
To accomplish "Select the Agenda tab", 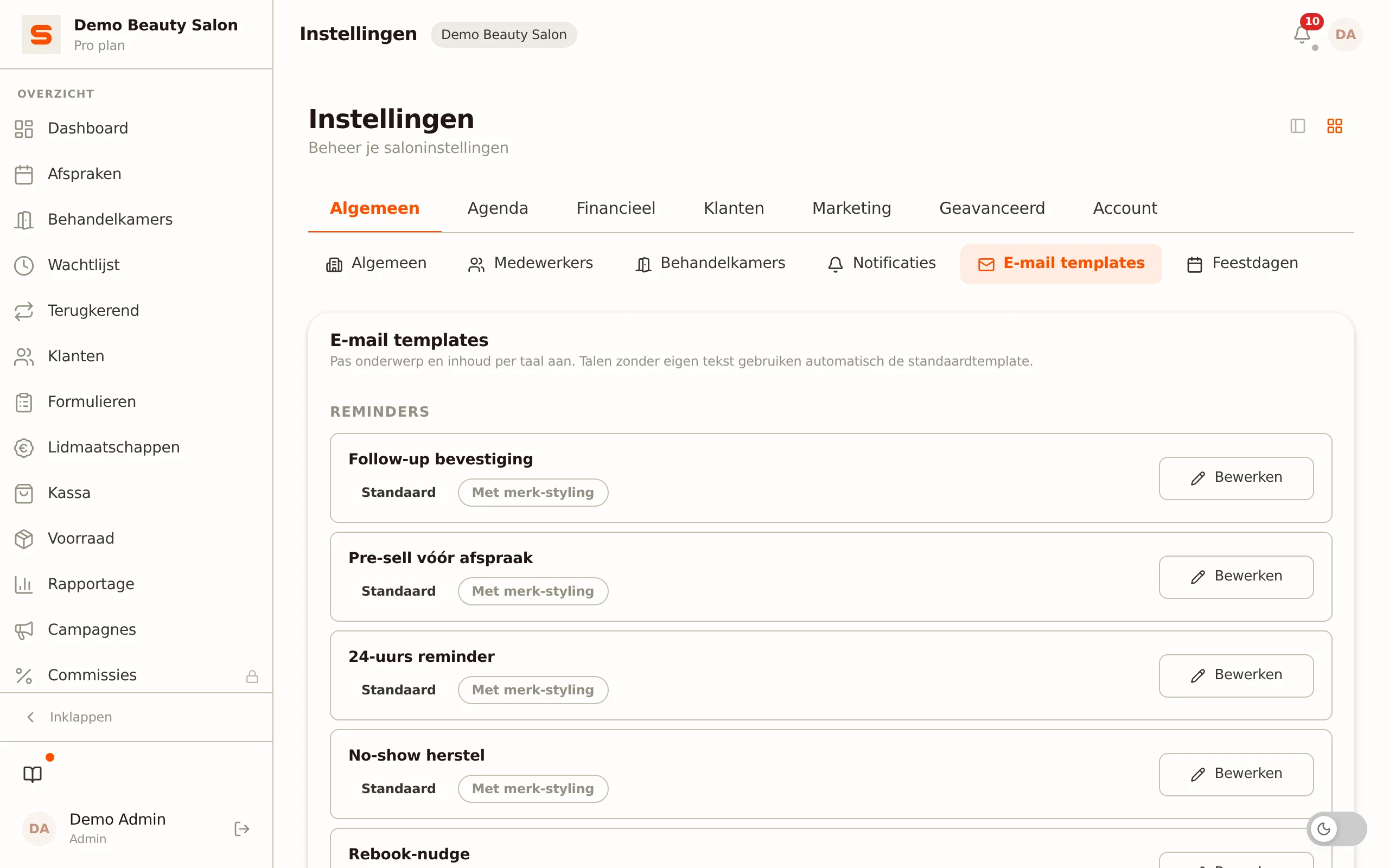I will point(498,208).
